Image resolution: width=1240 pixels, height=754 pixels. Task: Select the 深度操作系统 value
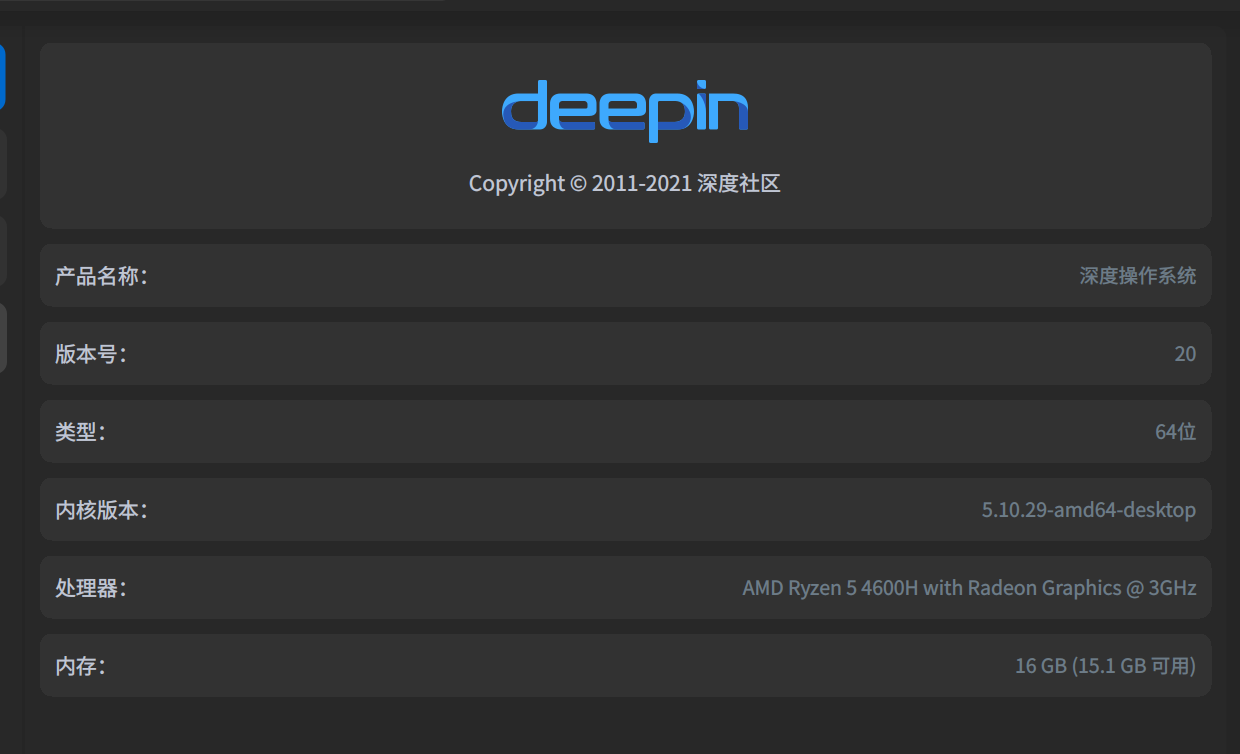tap(1138, 276)
